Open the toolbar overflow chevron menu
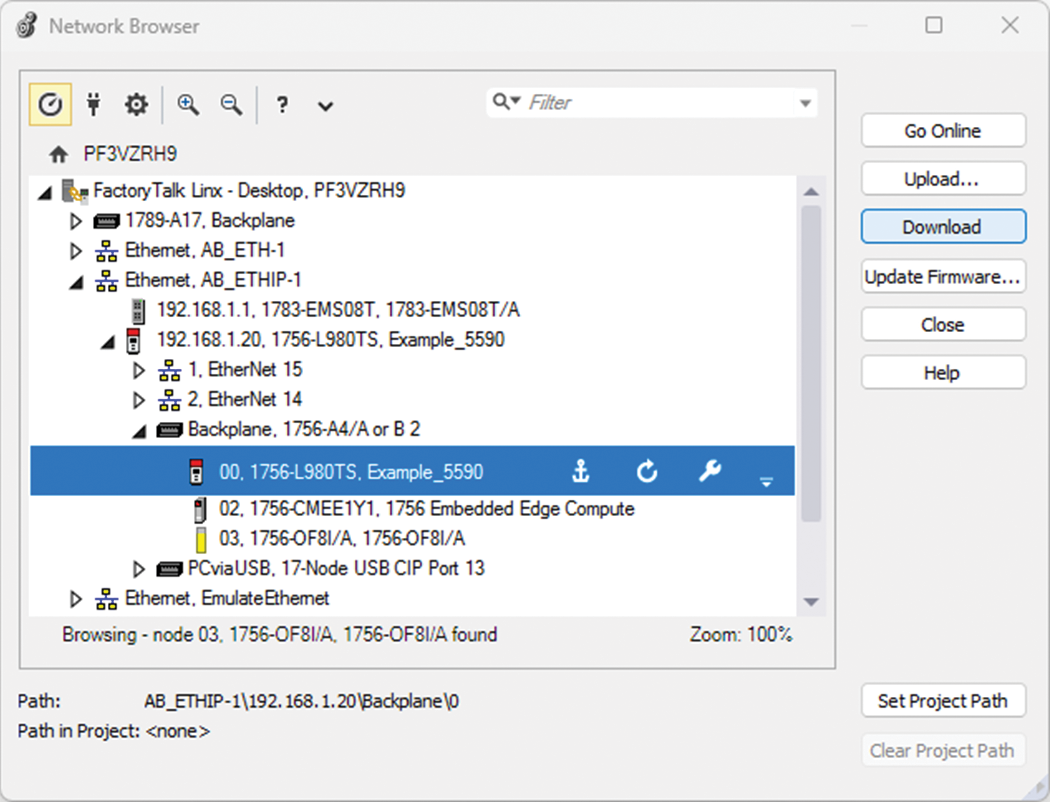This screenshot has width=1050, height=802. 325,104
